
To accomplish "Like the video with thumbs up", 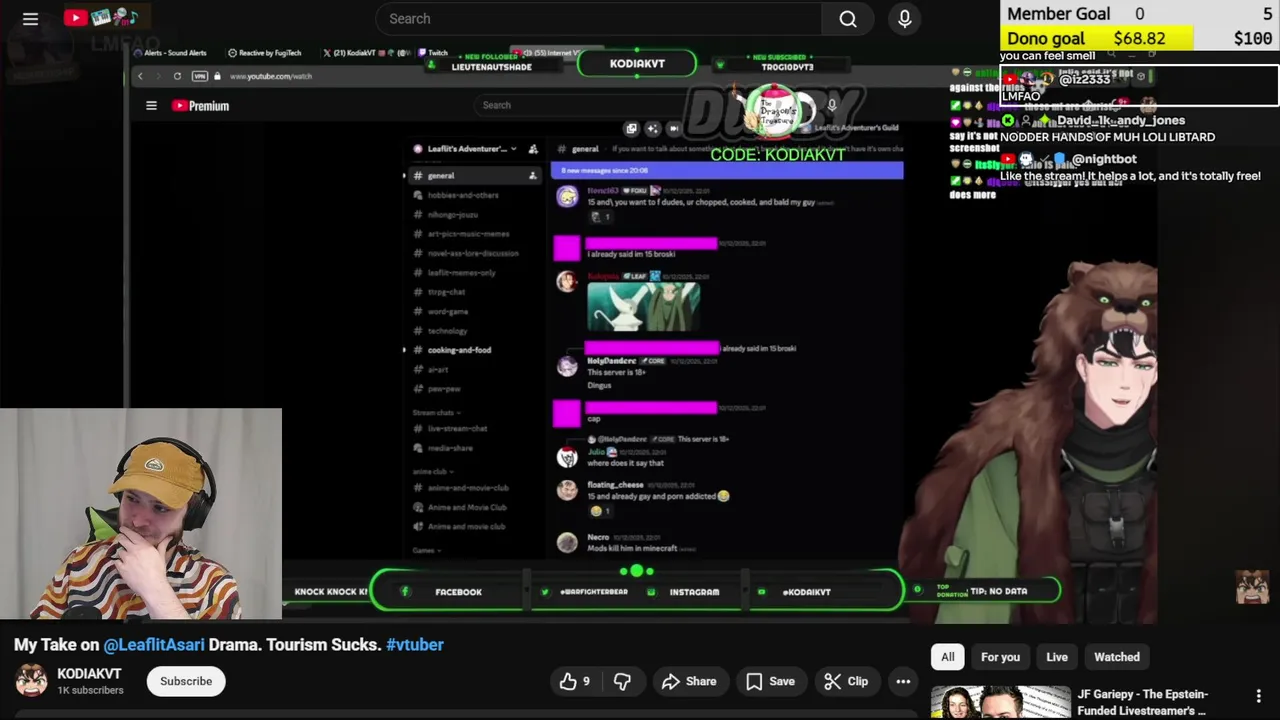I will coord(575,681).
